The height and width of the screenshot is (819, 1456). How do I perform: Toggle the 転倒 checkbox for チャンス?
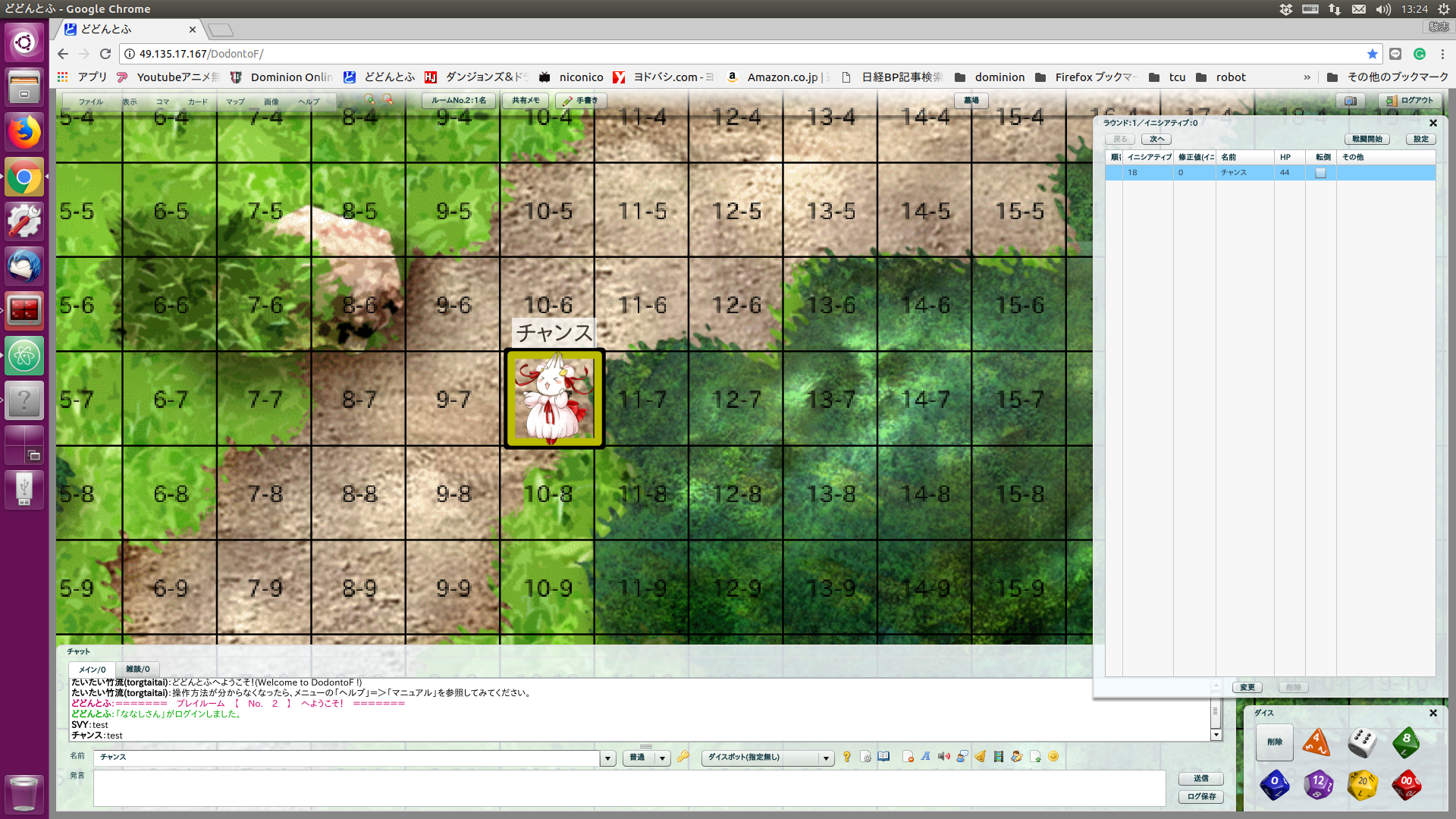pos(1320,173)
